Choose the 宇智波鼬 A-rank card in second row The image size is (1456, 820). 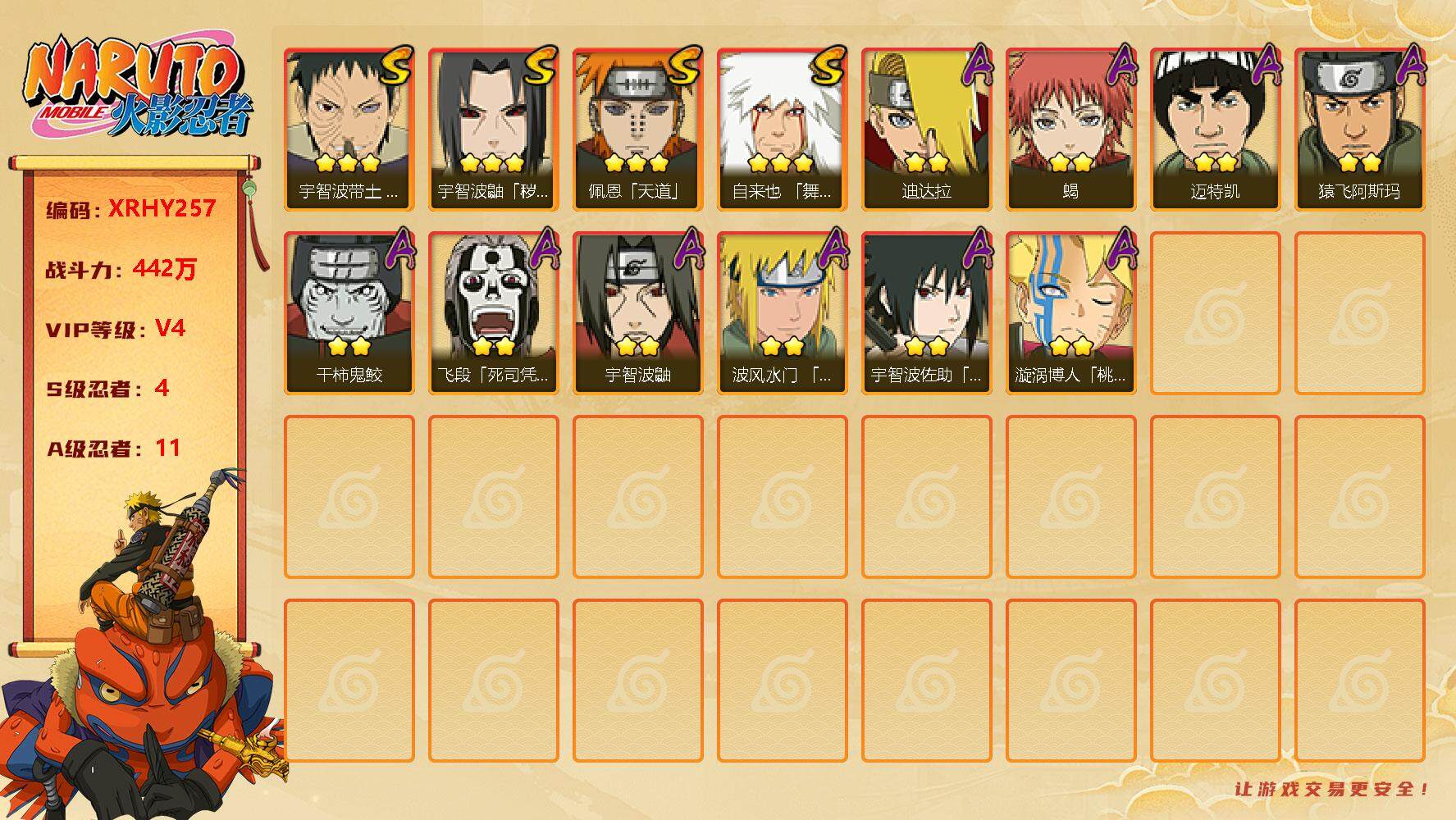637,313
